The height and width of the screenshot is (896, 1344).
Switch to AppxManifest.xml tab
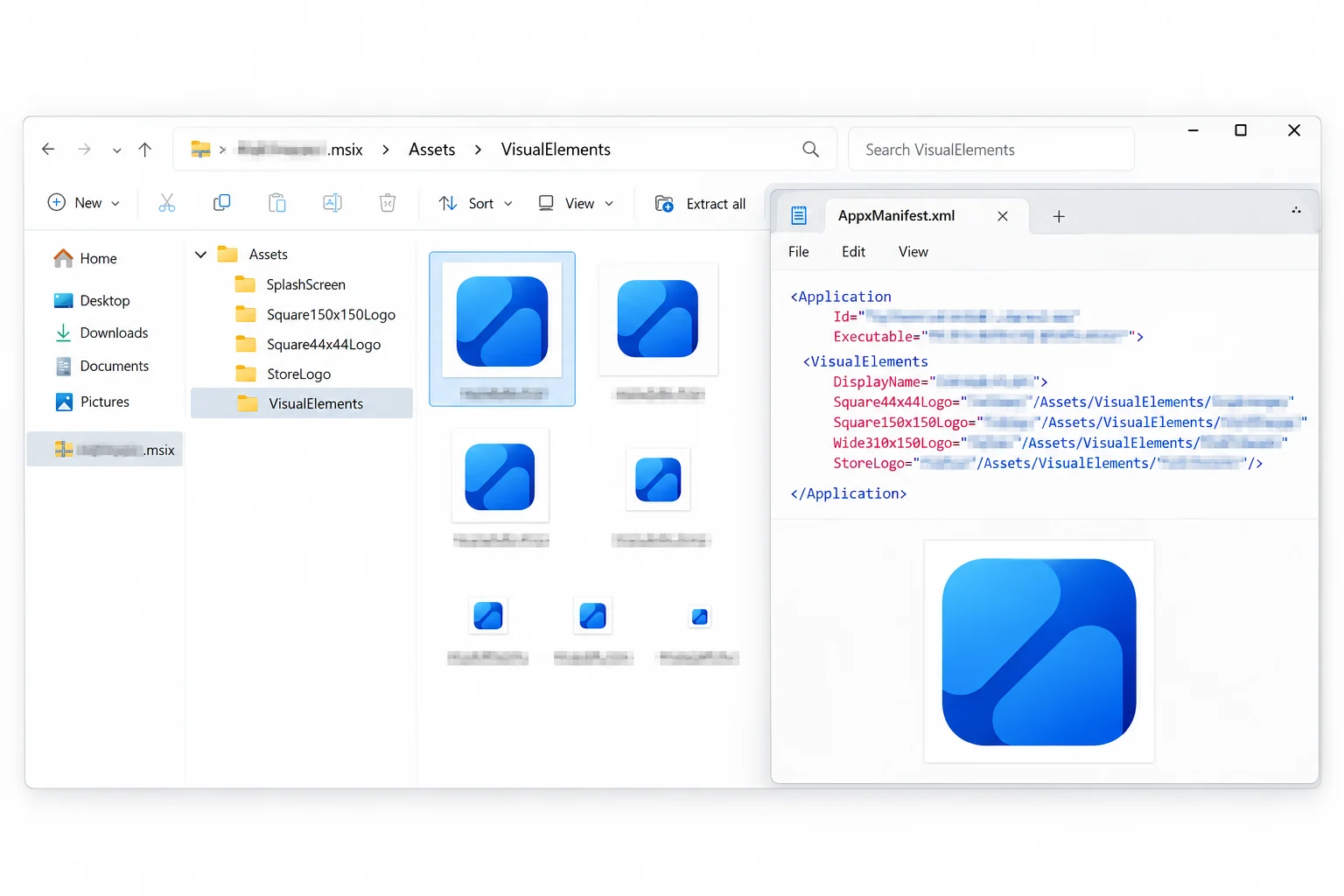point(896,215)
